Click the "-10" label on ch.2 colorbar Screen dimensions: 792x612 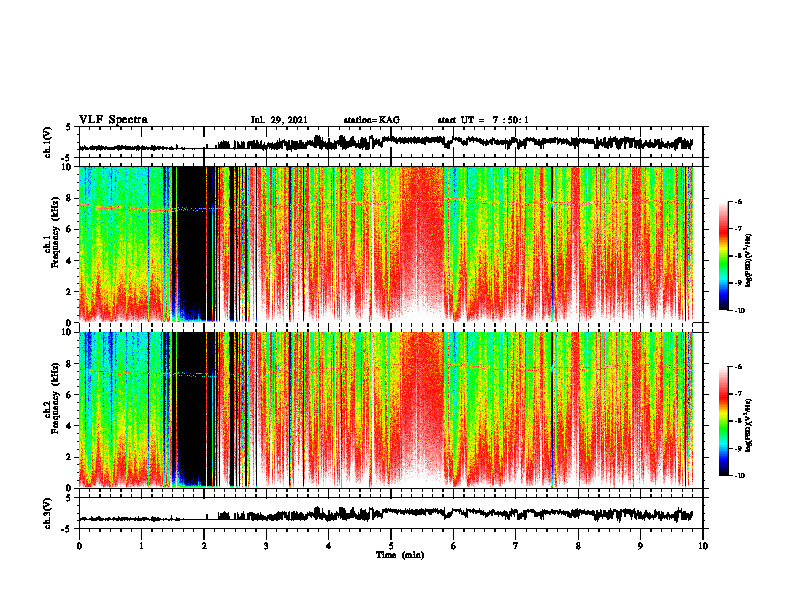point(741,476)
